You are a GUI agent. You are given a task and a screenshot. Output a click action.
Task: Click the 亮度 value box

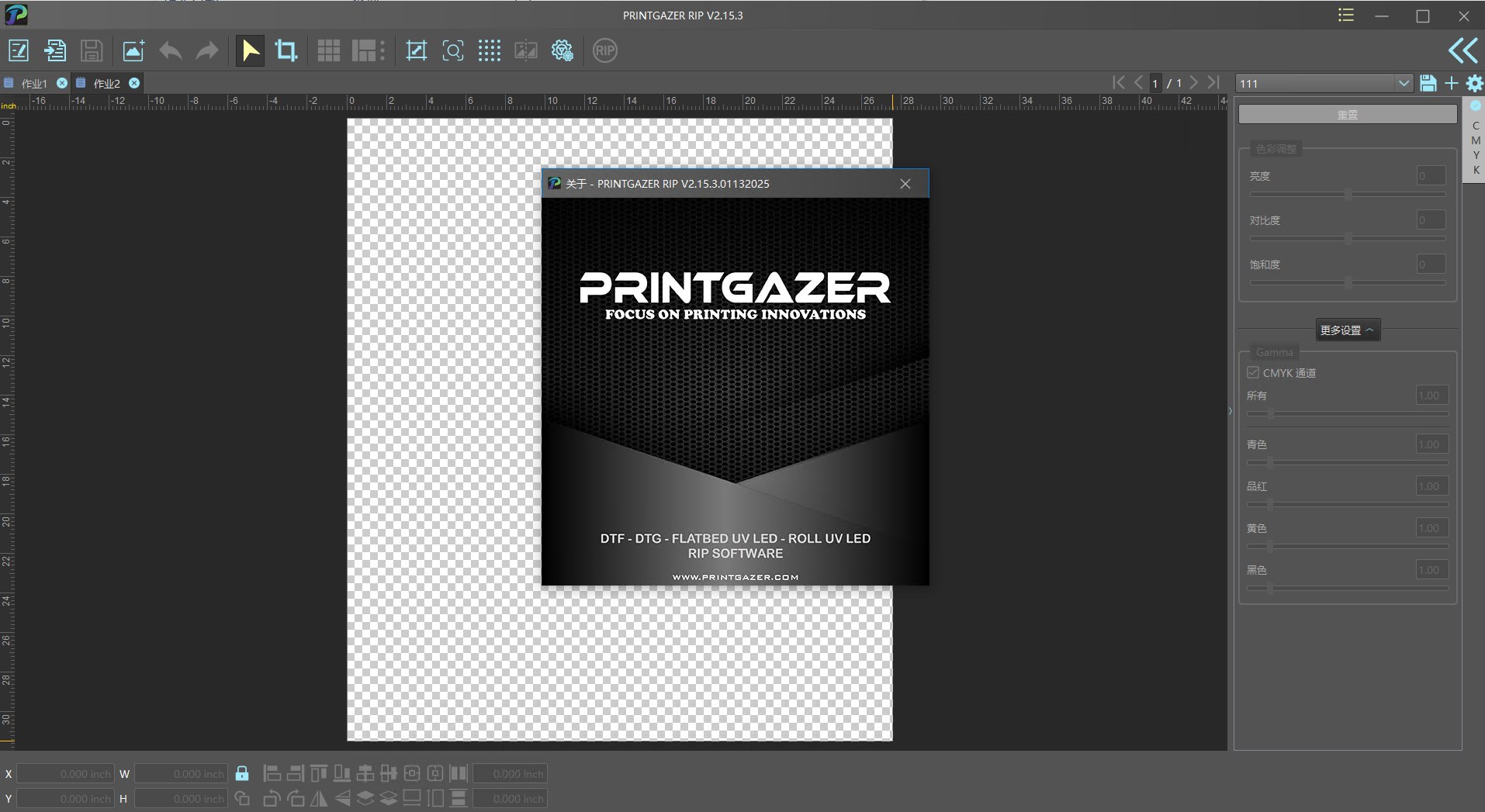click(1431, 176)
